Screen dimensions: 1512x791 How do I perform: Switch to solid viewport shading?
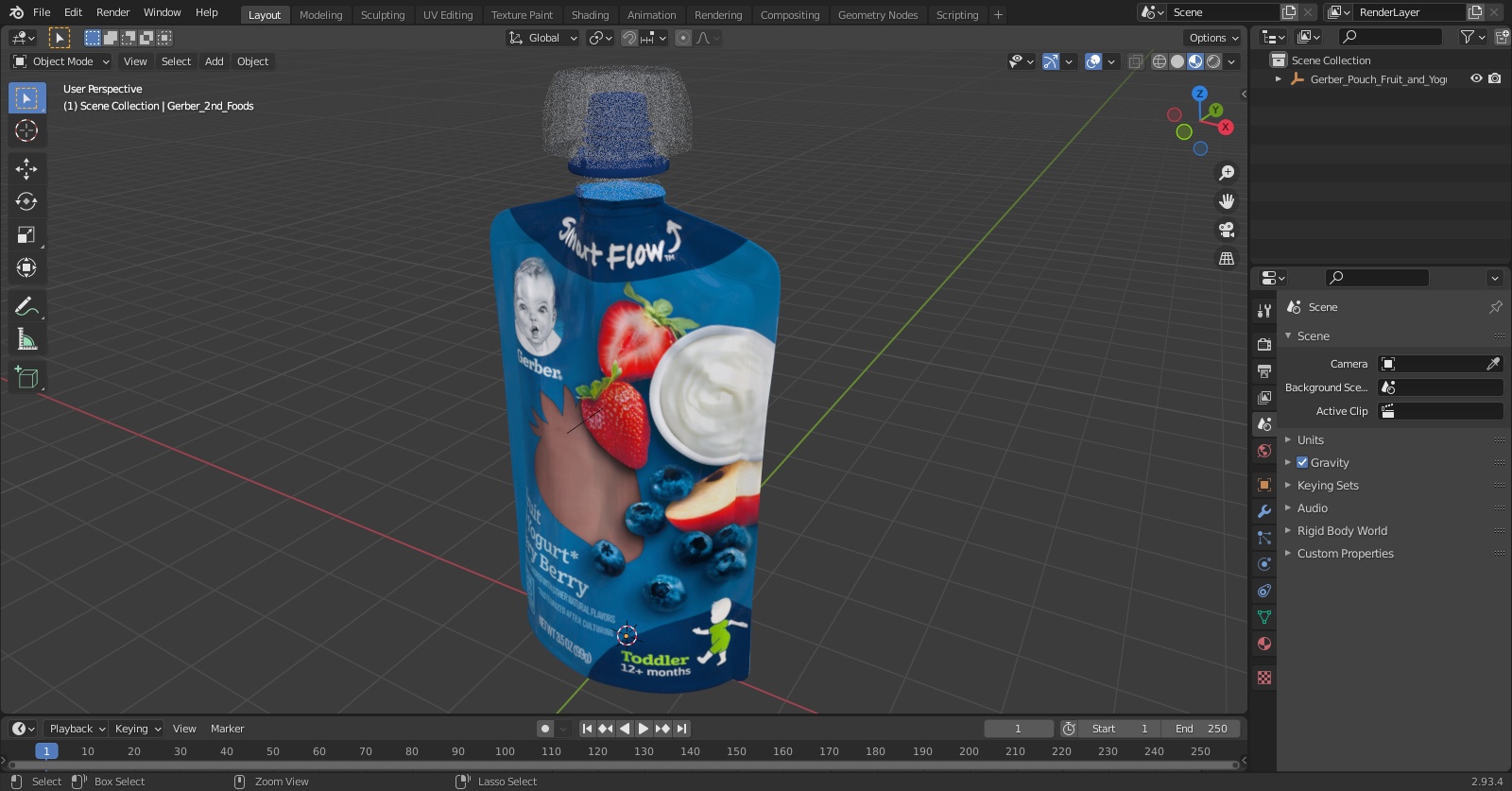(x=1177, y=61)
